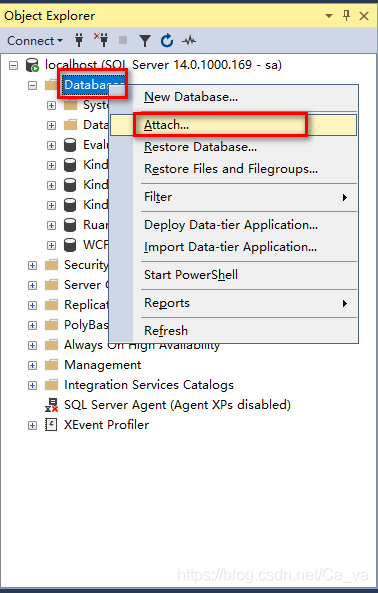Click the Disconnect plug icon
The height and width of the screenshot is (593, 378).
pos(101,40)
